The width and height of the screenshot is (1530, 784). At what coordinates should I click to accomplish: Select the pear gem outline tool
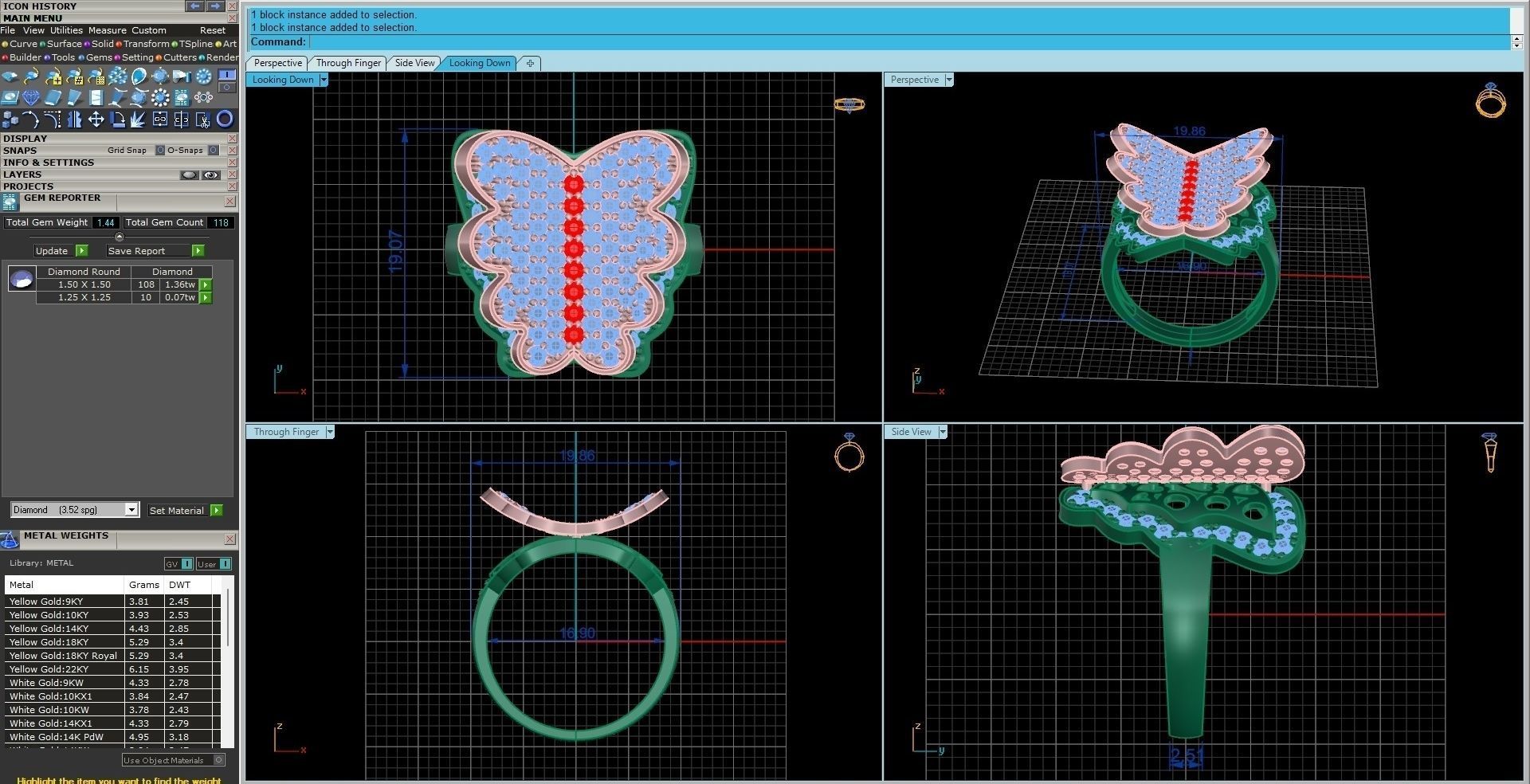(139, 76)
